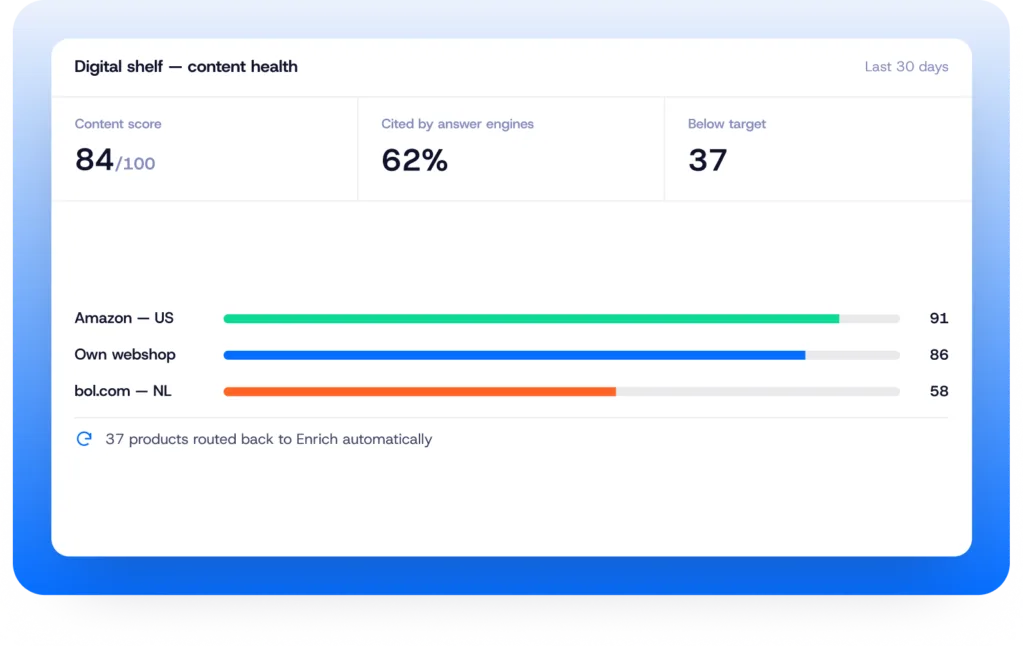Click the Content score label
Screen dimensions: 1024x647
coord(118,123)
